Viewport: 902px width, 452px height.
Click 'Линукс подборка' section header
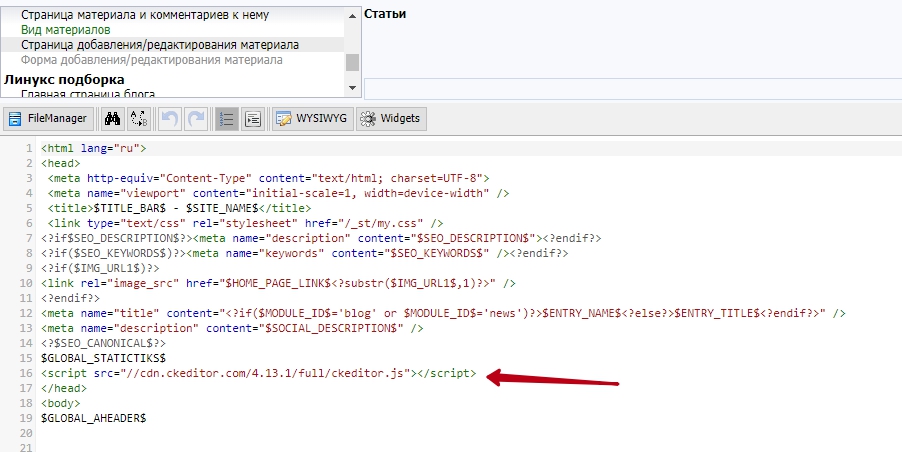click(64, 79)
